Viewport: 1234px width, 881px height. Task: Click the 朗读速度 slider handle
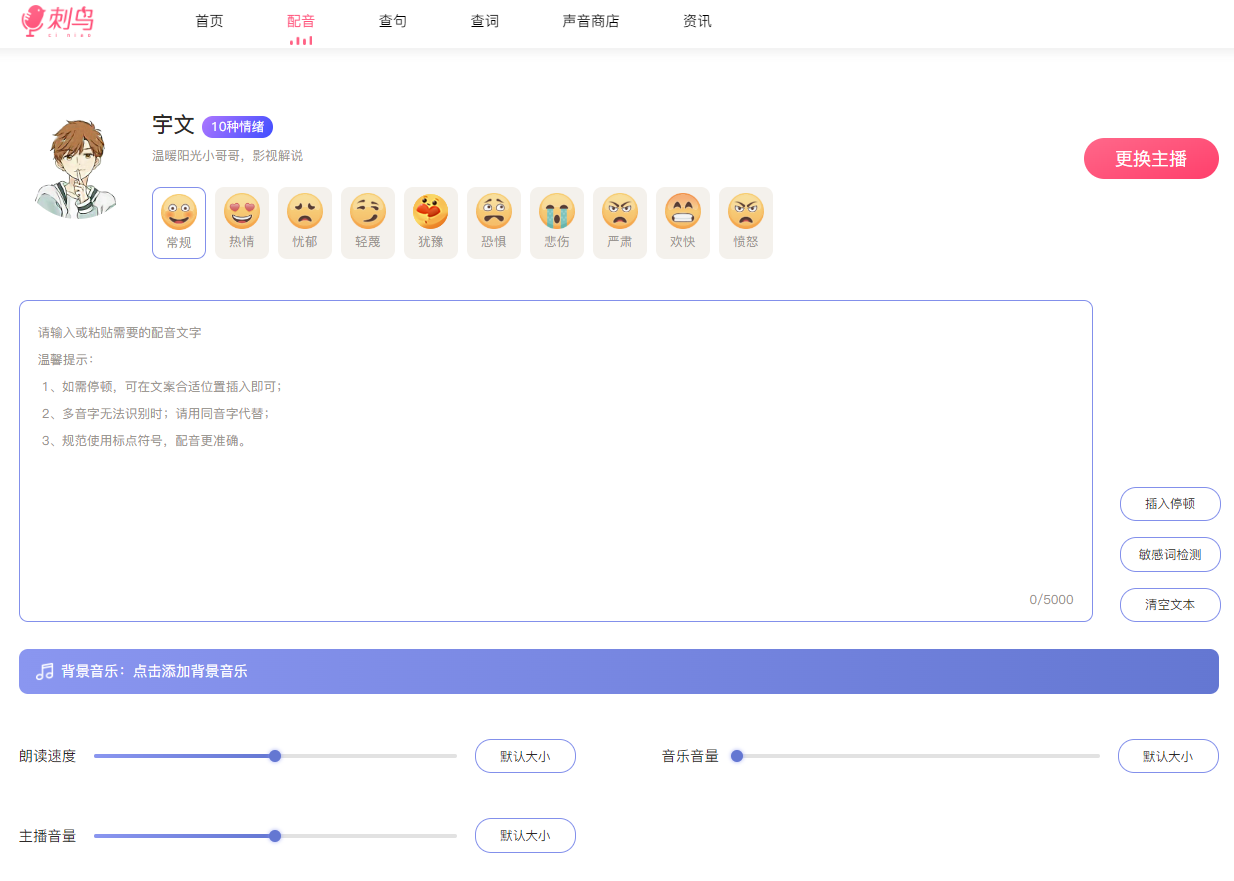coord(275,756)
